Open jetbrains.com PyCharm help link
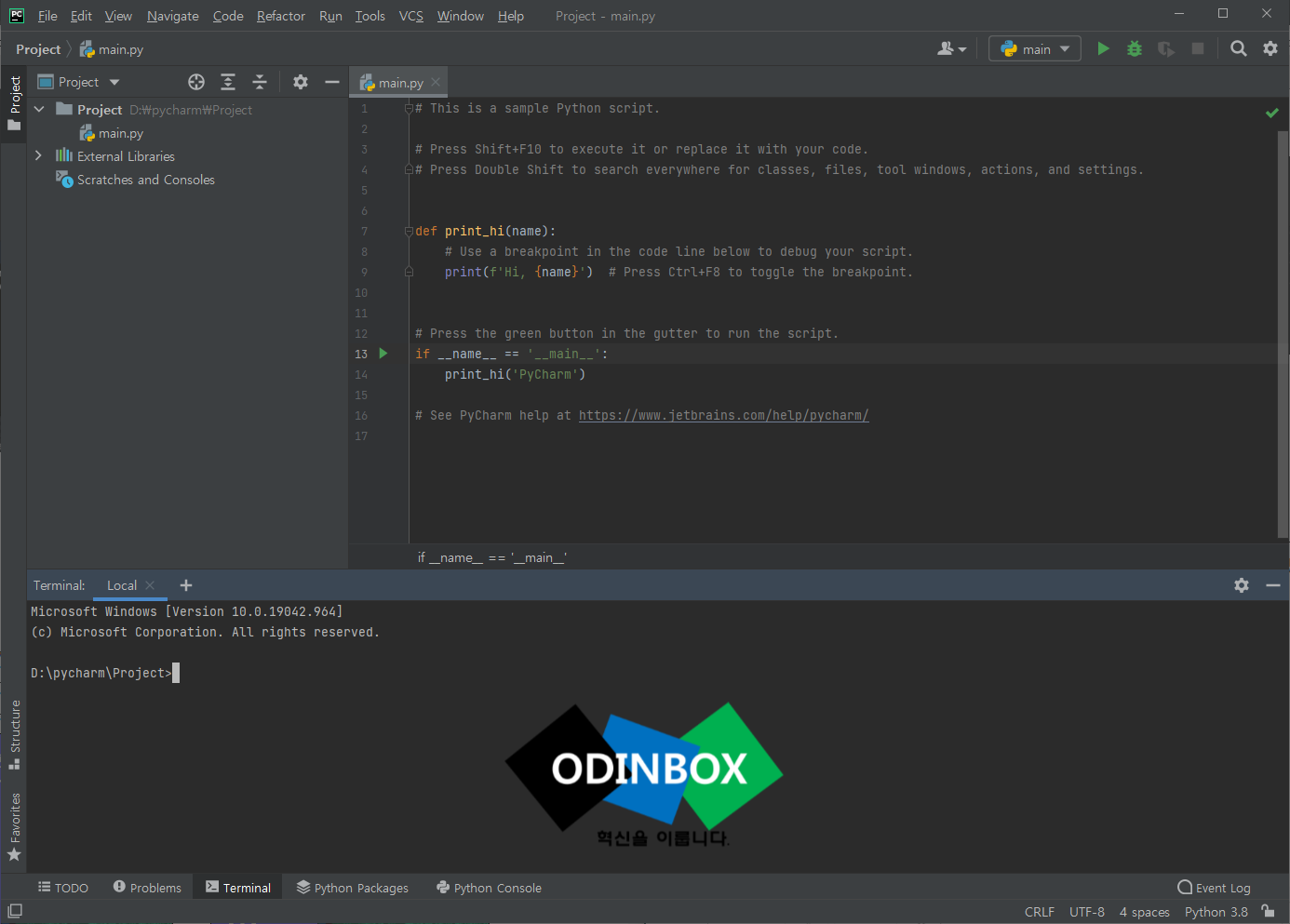This screenshot has width=1290, height=924. (x=723, y=415)
